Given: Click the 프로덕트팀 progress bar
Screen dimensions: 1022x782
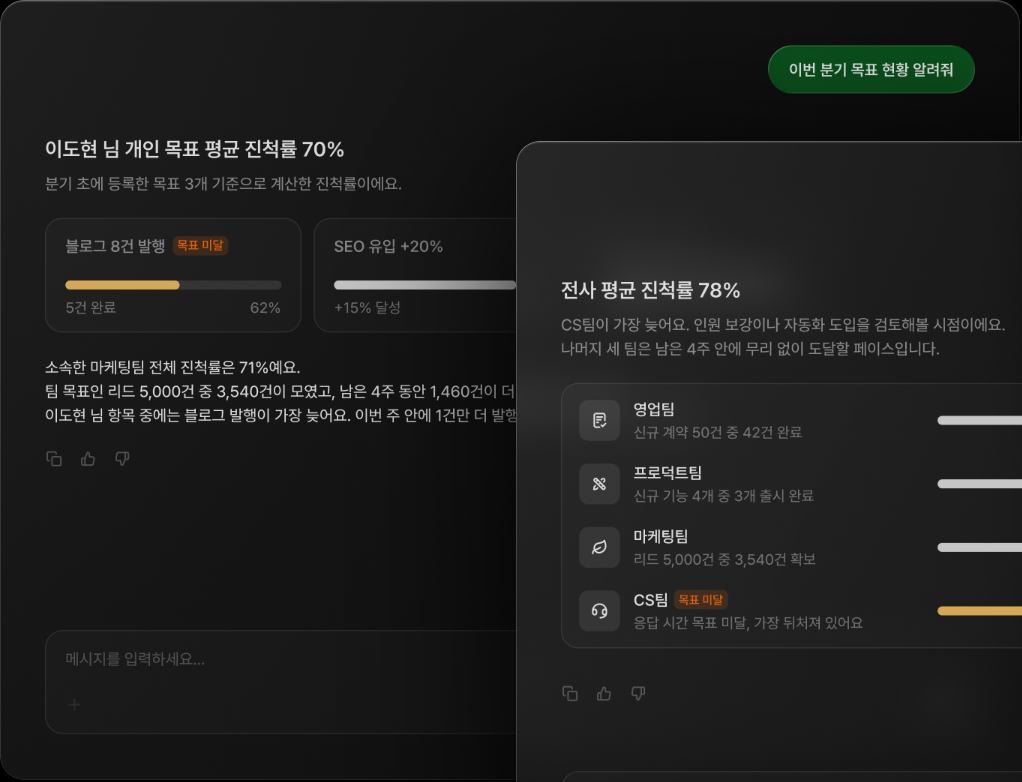Looking at the screenshot, I should pos(980,484).
